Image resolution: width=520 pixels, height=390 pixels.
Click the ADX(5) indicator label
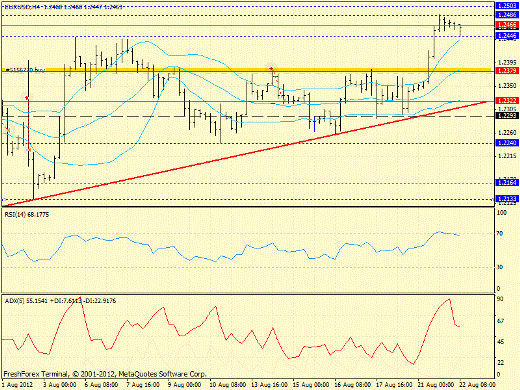60,301
